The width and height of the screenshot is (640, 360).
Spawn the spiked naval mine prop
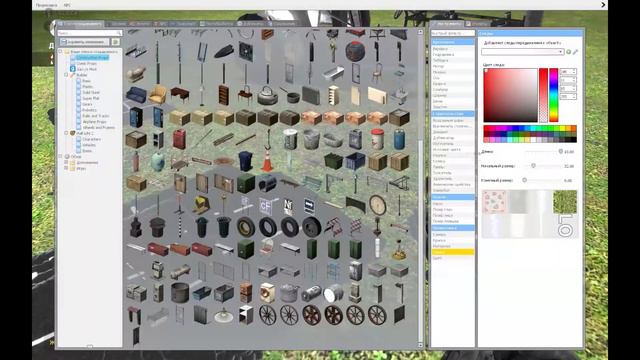(x=356, y=51)
